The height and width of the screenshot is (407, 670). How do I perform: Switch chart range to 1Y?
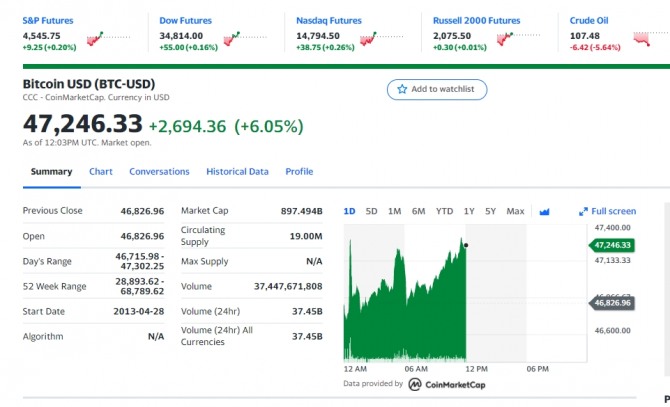point(469,211)
